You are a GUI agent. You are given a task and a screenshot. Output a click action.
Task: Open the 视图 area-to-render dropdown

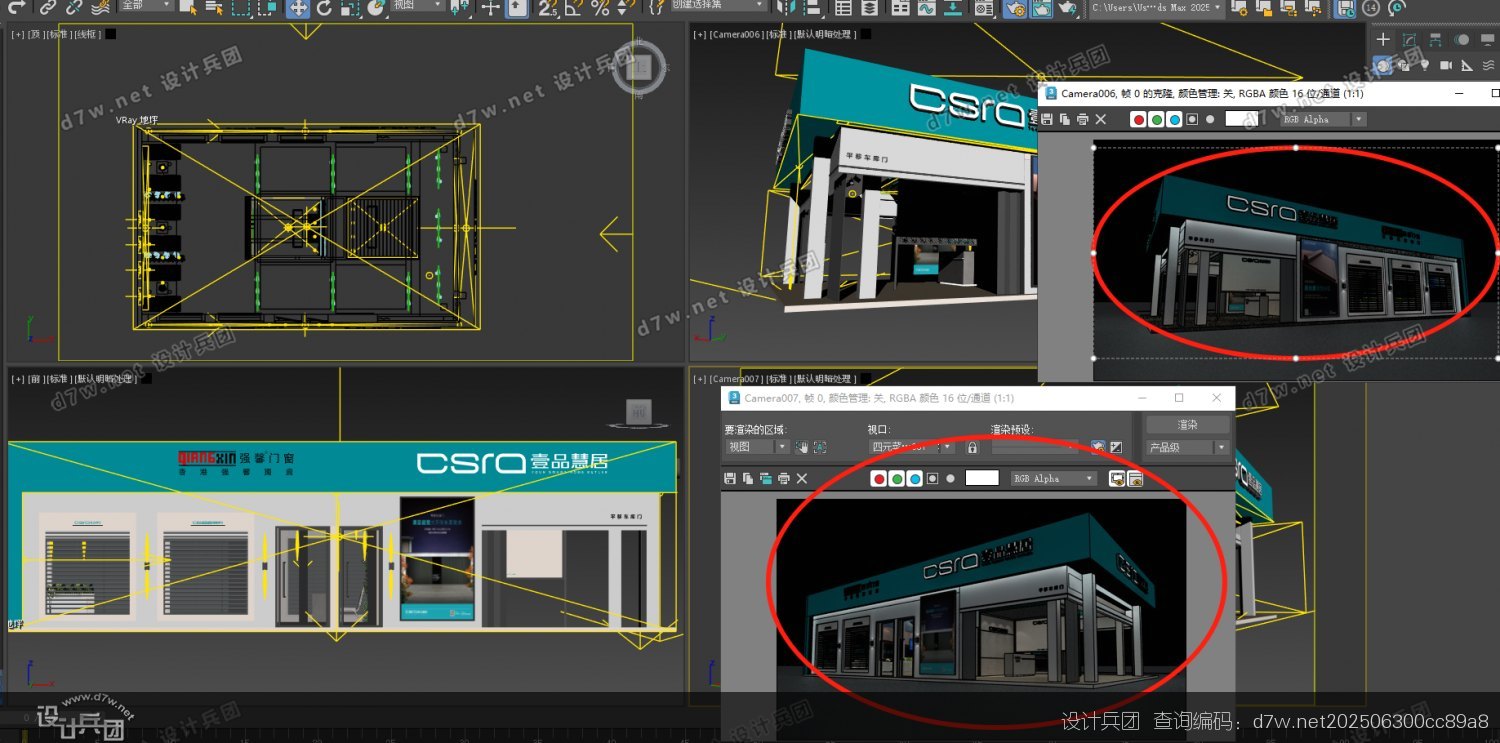[758, 447]
